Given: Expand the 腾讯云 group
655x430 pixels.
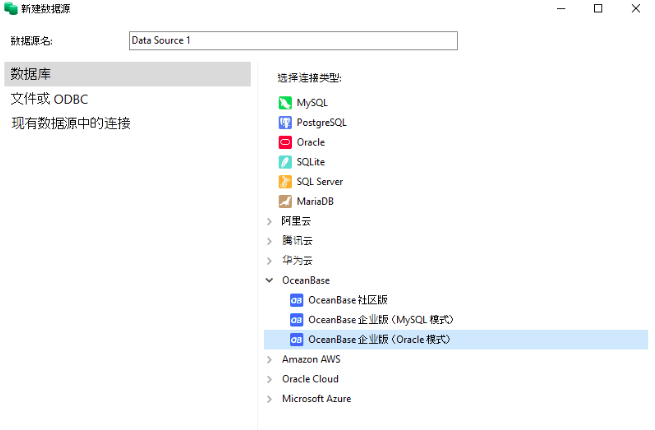Looking at the screenshot, I should point(269,241).
